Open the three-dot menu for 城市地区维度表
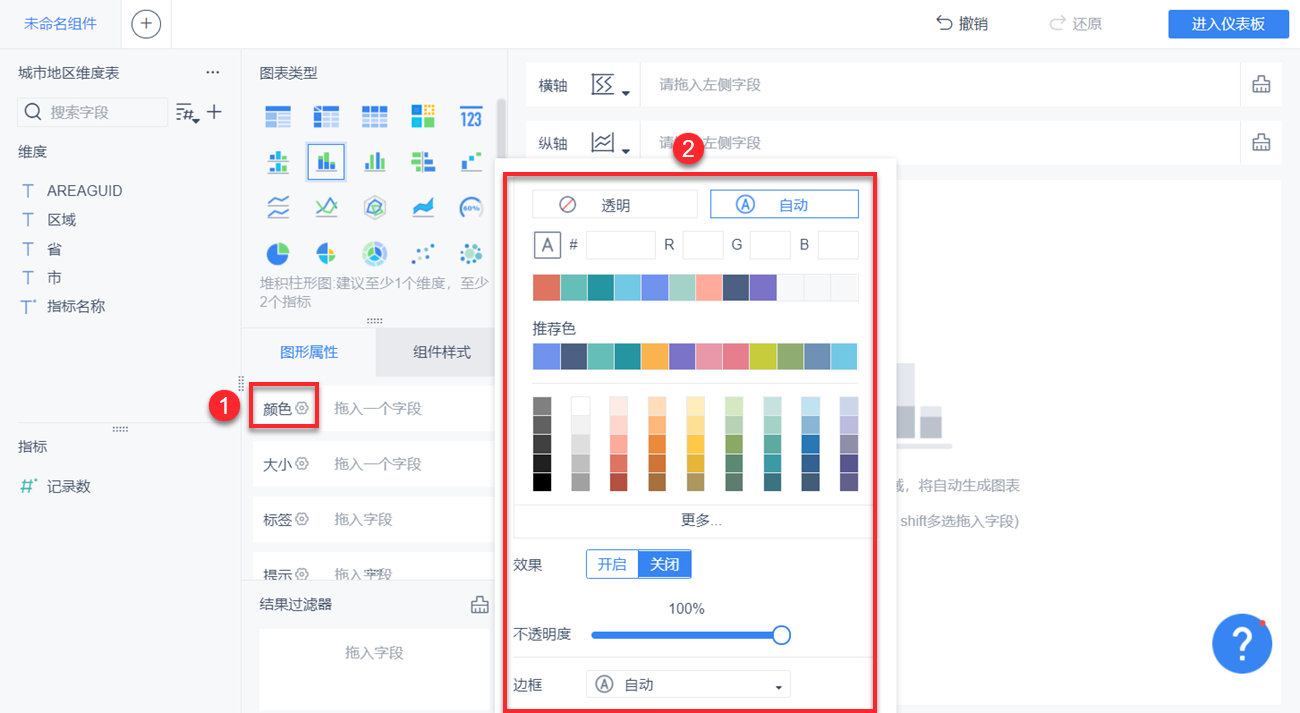The image size is (1300, 713). [212, 73]
